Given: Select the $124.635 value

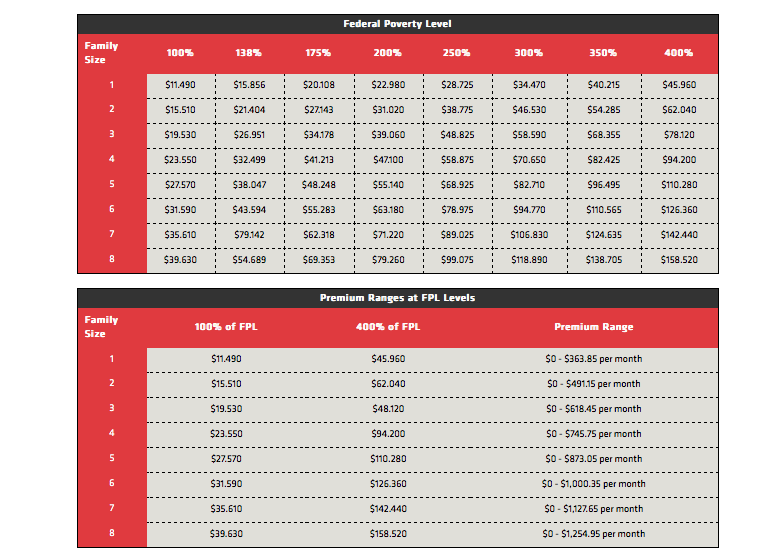Looking at the screenshot, I should pyautogui.click(x=604, y=235).
